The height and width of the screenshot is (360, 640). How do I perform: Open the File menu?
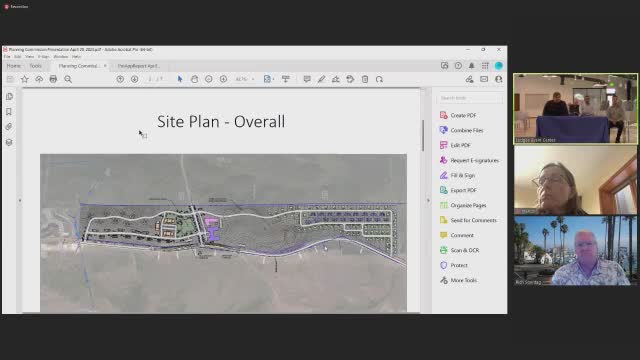[x=7, y=57]
